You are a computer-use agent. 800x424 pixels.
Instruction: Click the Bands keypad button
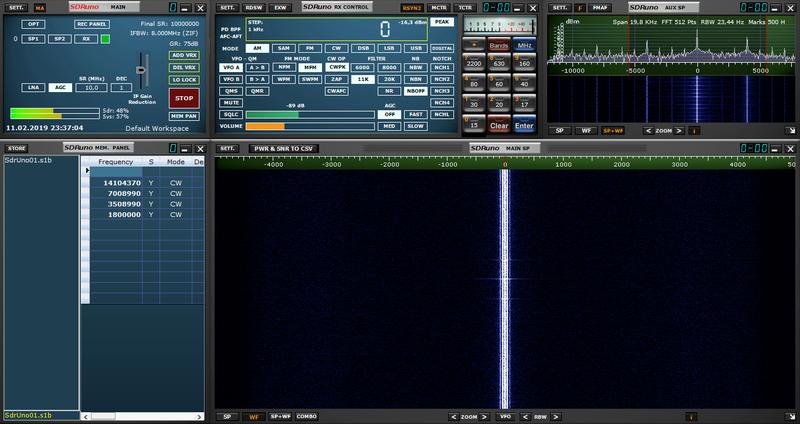pyautogui.click(x=498, y=45)
